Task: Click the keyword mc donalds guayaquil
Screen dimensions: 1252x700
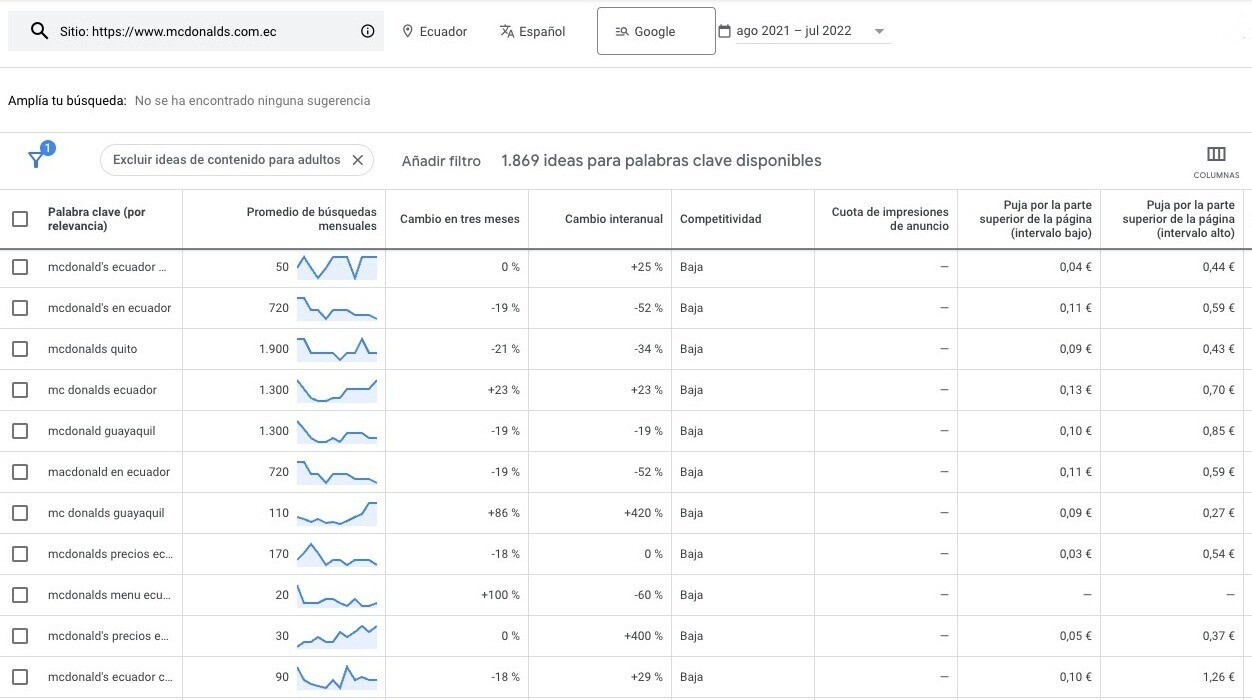Action: coord(106,513)
